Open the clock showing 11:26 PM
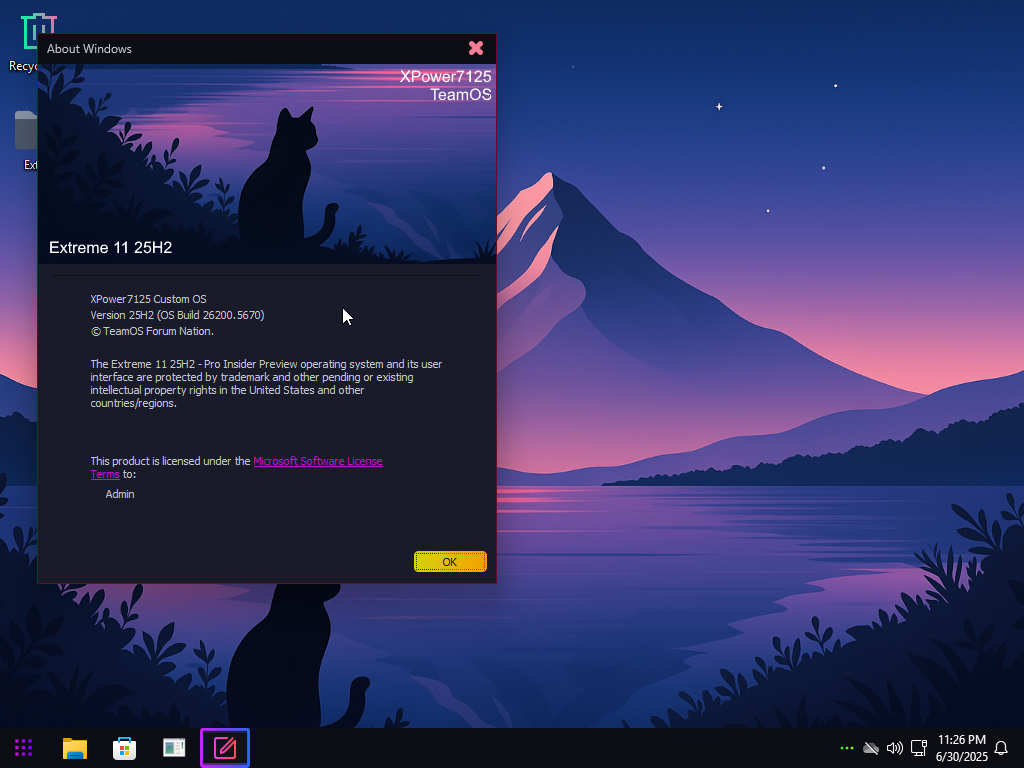The height and width of the screenshot is (768, 1024). 961,748
